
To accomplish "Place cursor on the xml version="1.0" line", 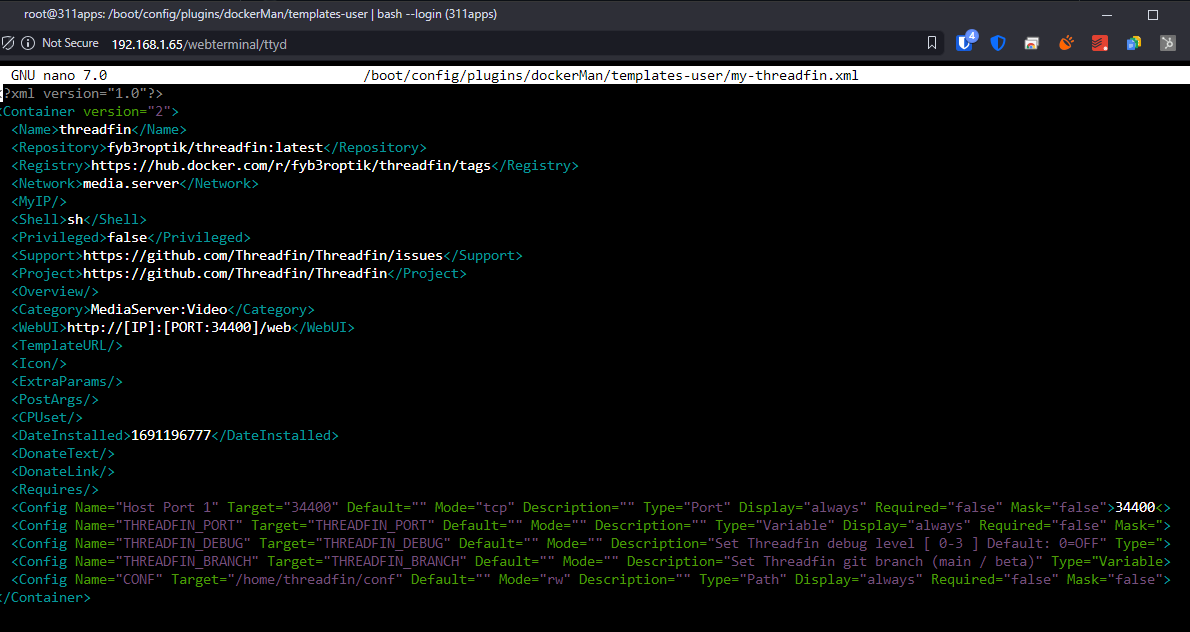I will tap(82, 93).
